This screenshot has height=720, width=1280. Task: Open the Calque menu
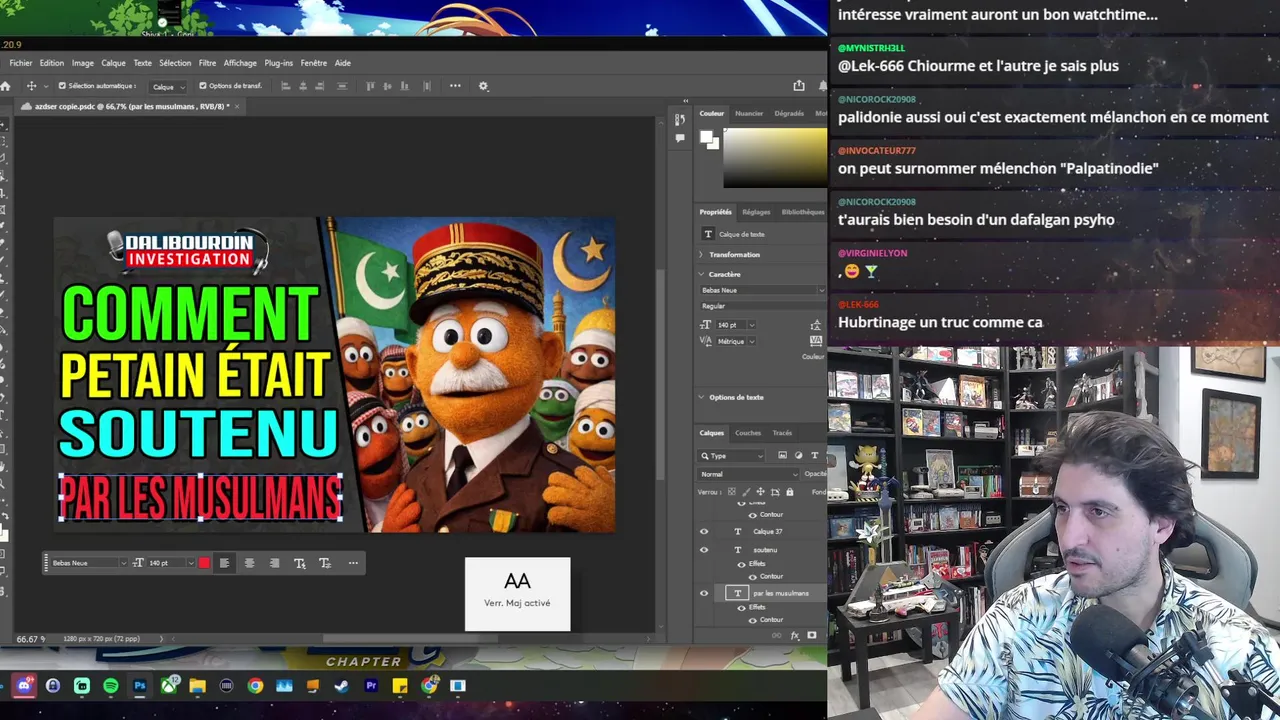[x=113, y=63]
